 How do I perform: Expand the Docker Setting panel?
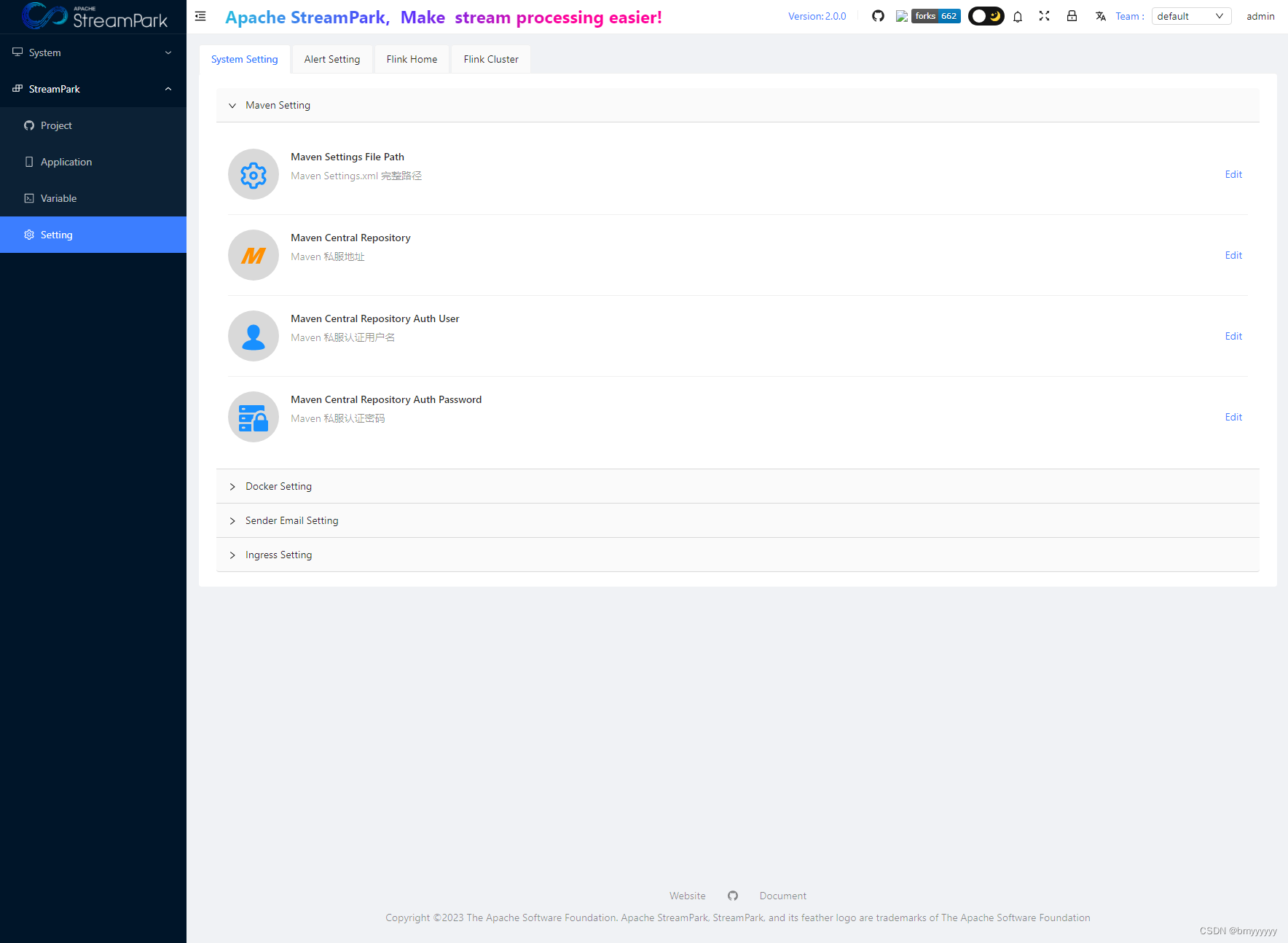tap(737, 486)
